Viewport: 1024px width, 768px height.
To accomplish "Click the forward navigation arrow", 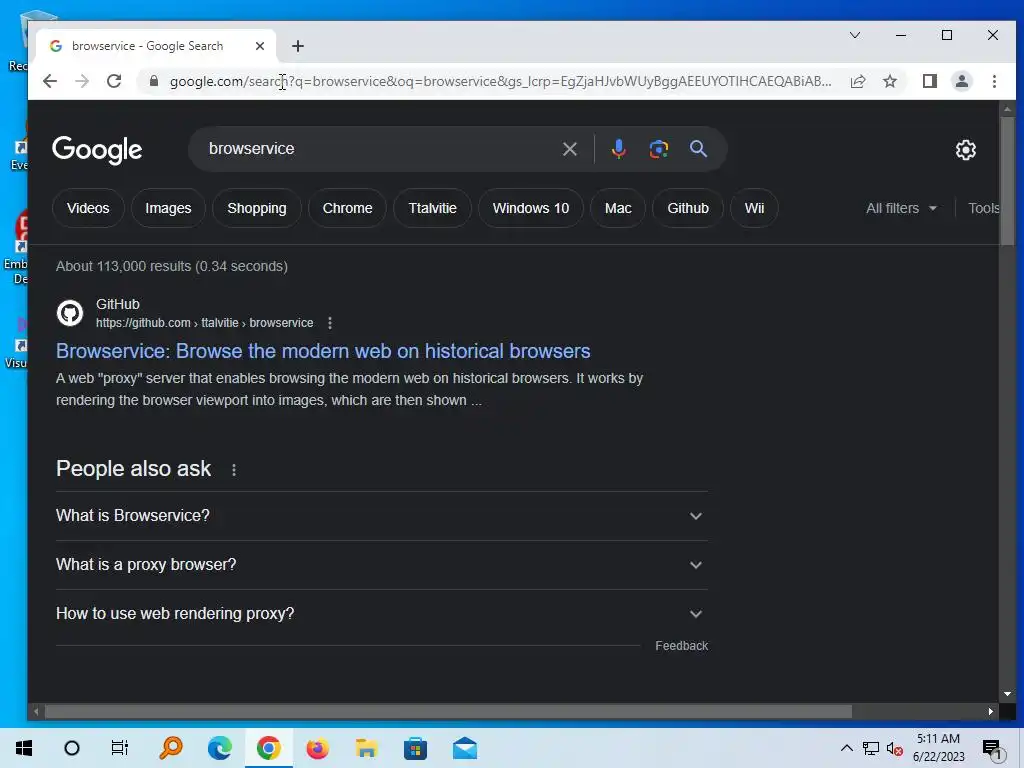I will pyautogui.click(x=82, y=81).
